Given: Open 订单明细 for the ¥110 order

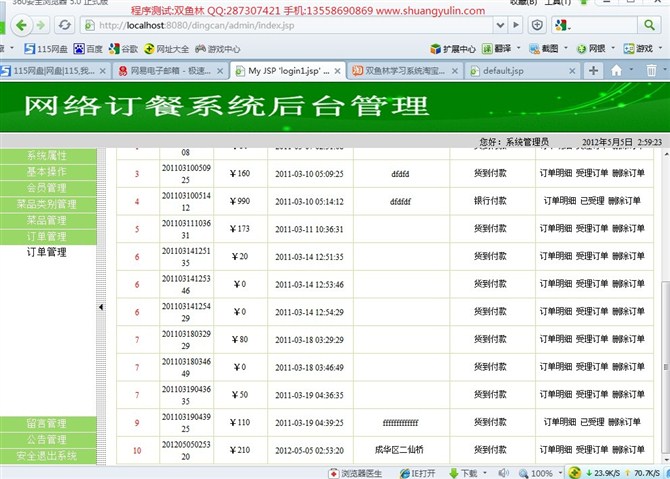Looking at the screenshot, I should (560, 422).
